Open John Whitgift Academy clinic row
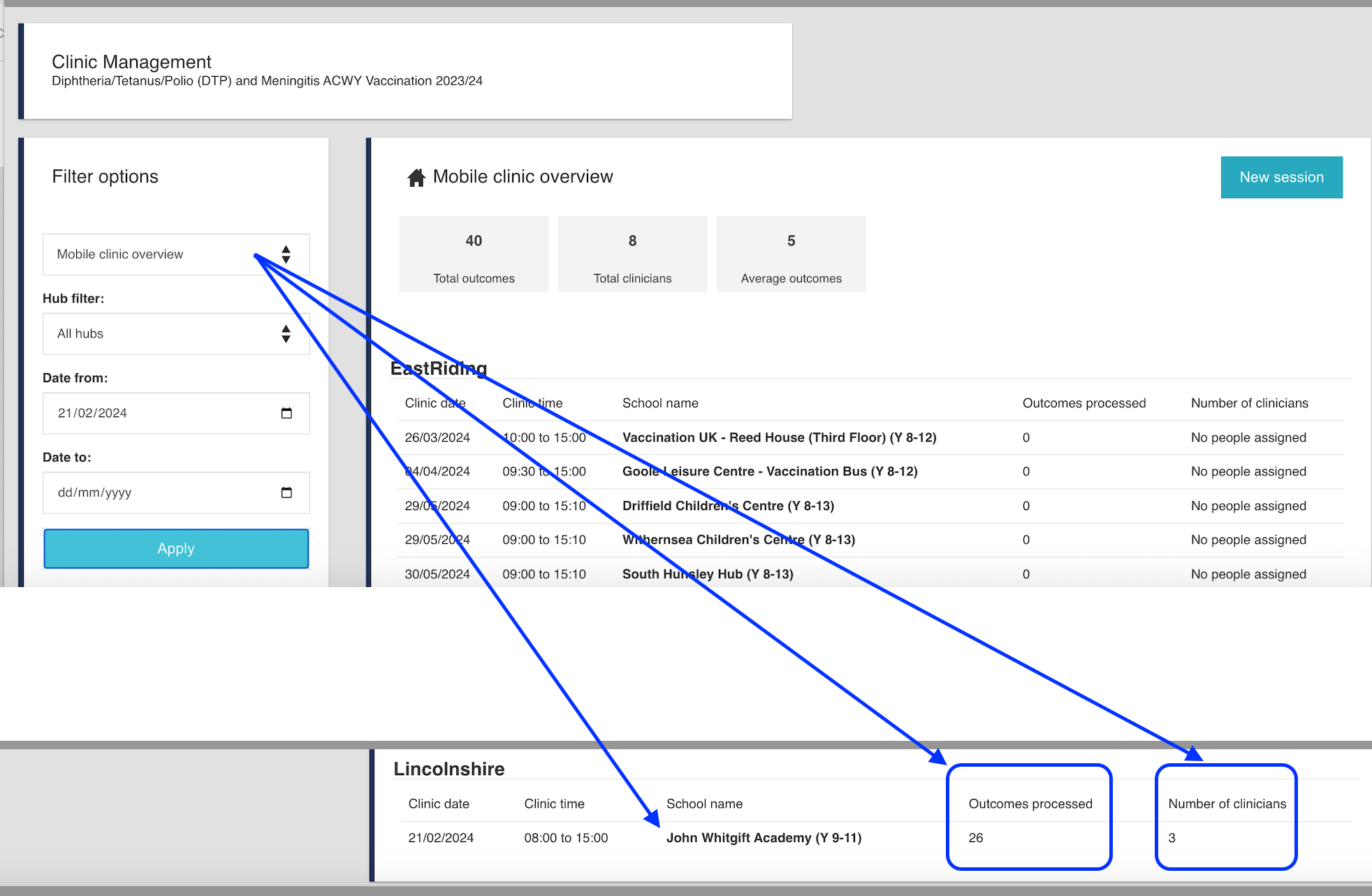Screen dimensions: 1372x896 (x=764, y=838)
